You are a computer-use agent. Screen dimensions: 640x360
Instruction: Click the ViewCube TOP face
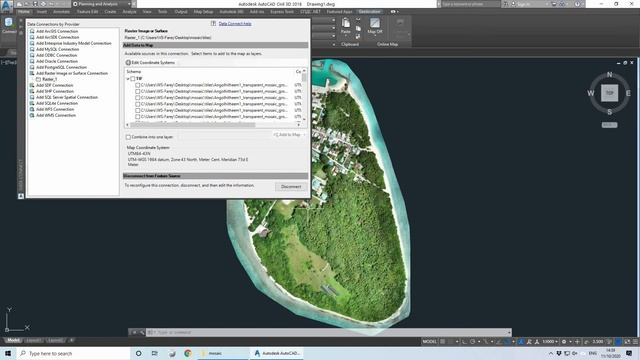(609, 93)
